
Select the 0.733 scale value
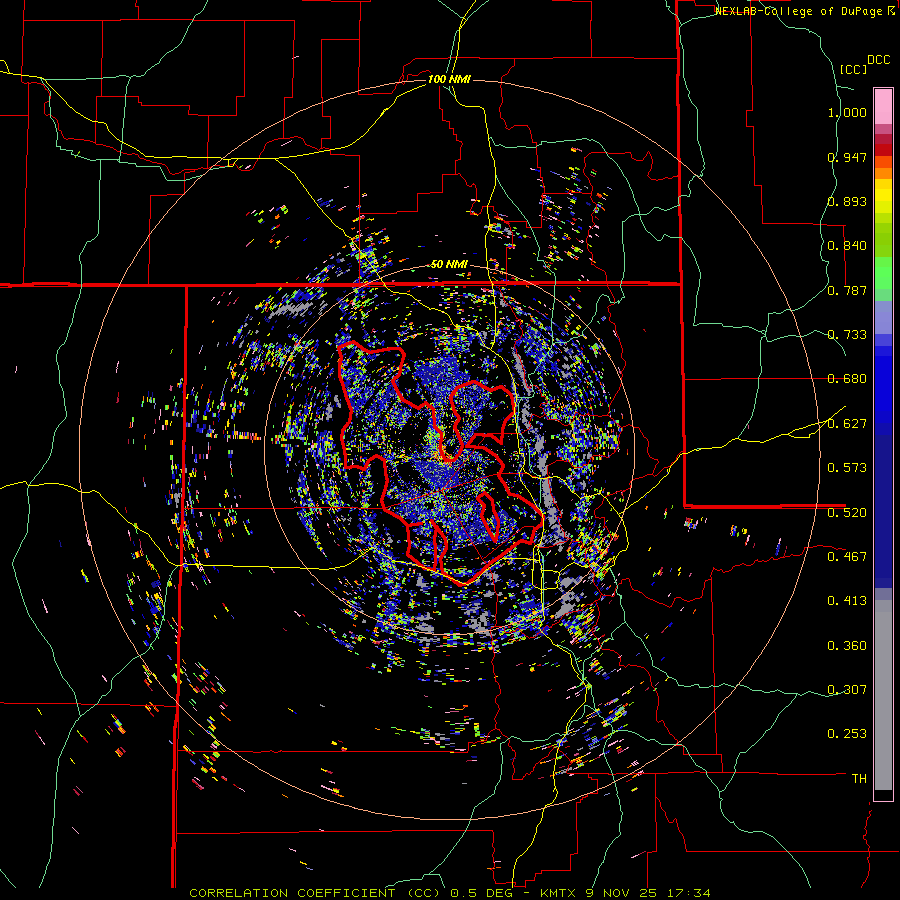[x=847, y=334]
